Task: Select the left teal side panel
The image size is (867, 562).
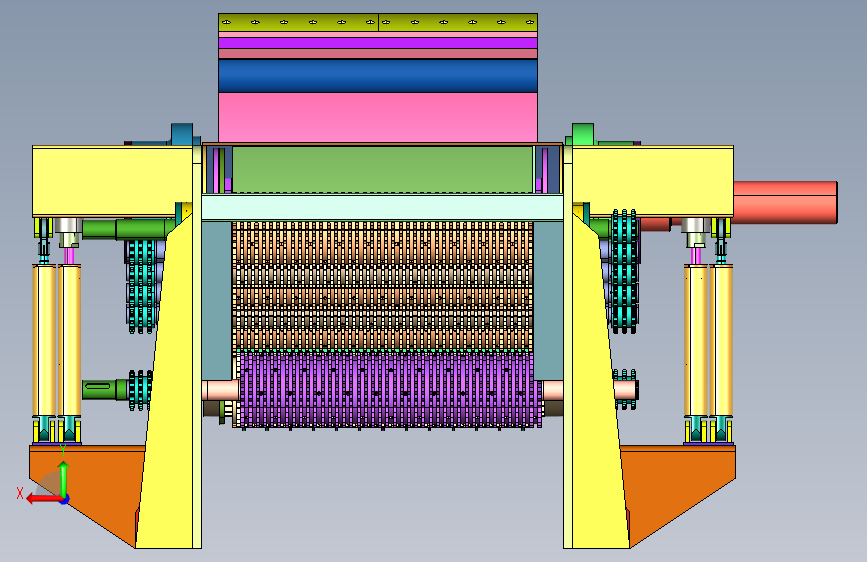Action: point(217,300)
